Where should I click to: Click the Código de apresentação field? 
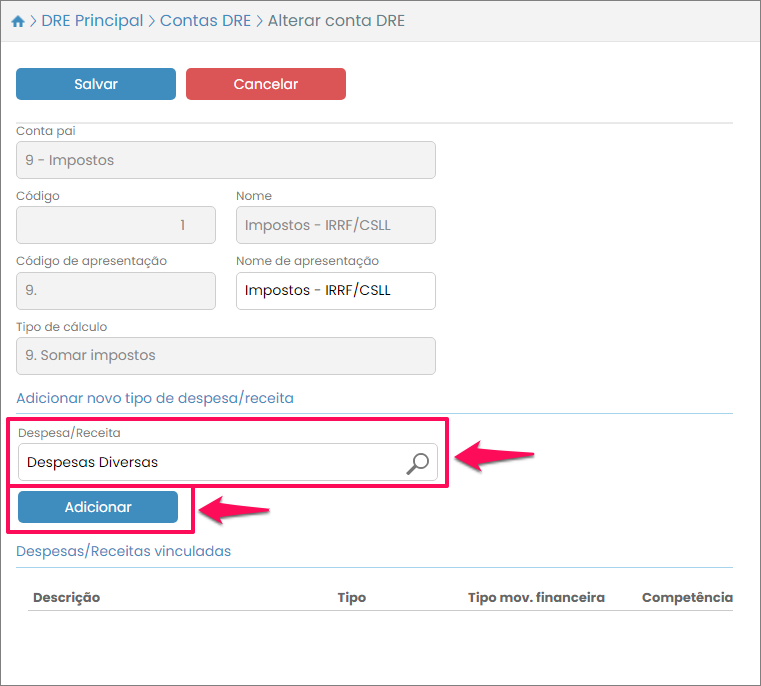point(115,291)
